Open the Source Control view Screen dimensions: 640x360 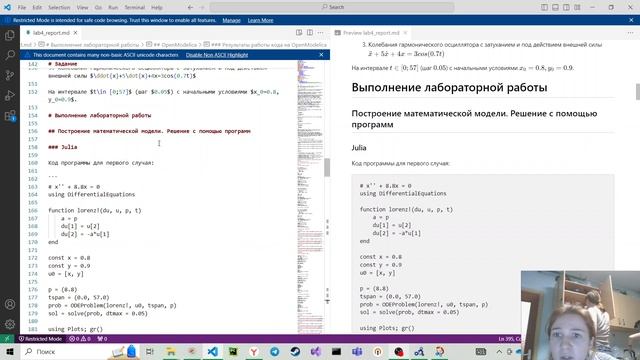pyautogui.click(x=10, y=75)
